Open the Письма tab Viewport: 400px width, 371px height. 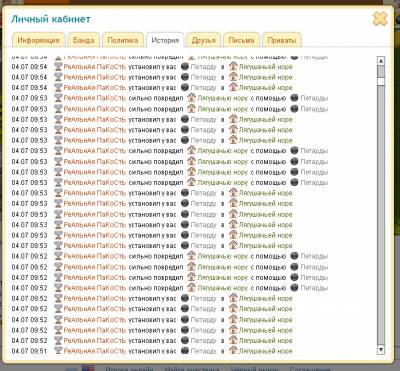tap(241, 40)
